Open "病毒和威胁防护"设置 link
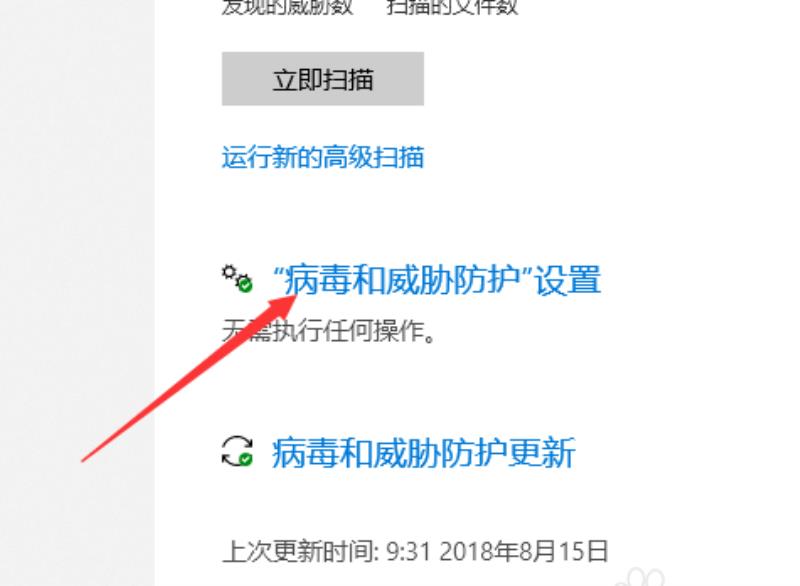 [x=437, y=280]
